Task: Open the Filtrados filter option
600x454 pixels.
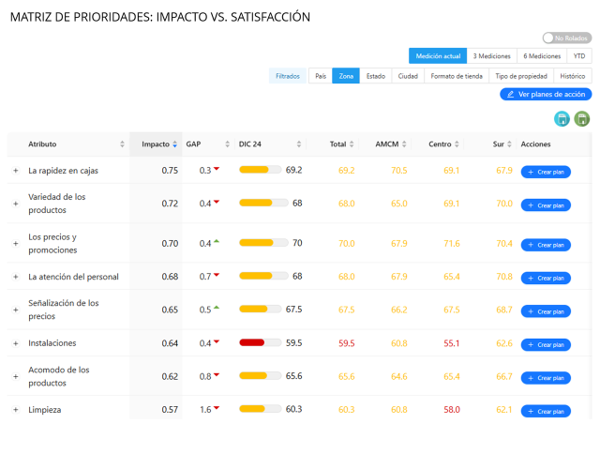Action: 287,76
